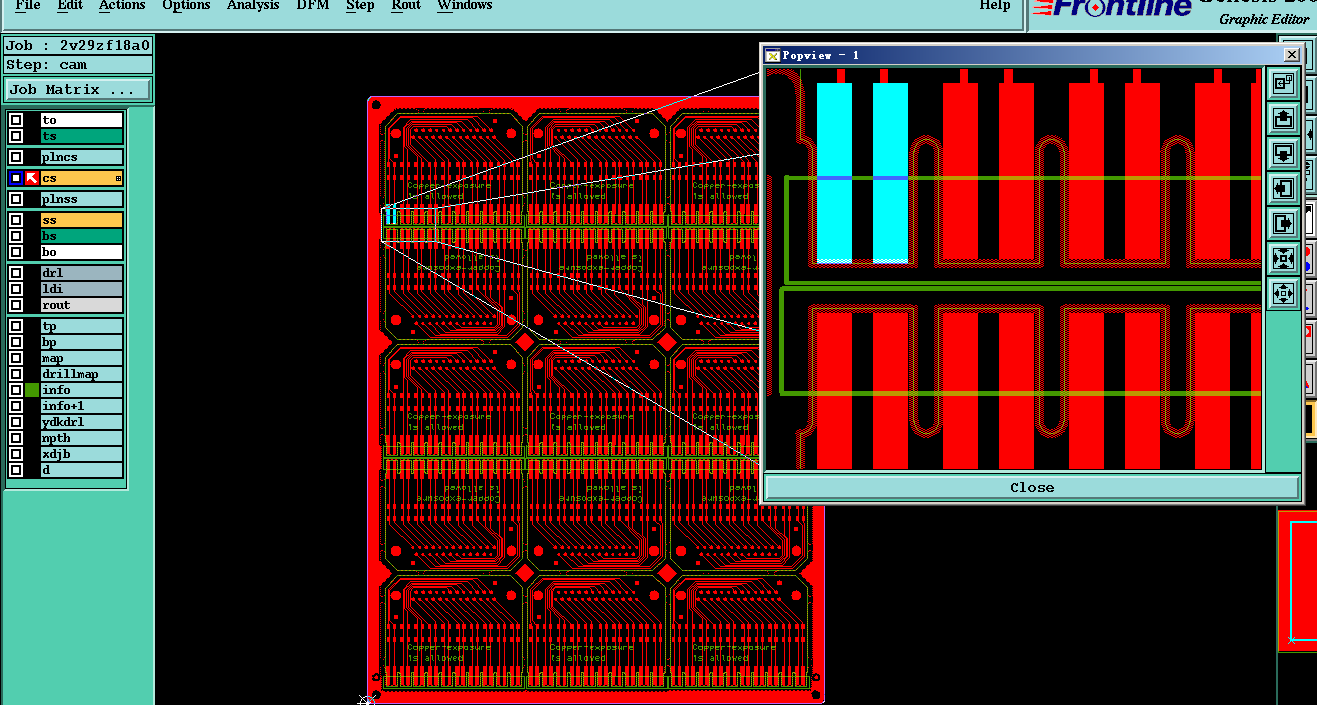The image size is (1317, 705).
Task: Toggle display checkbox for the 'drl' layer
Action: pos(16,273)
